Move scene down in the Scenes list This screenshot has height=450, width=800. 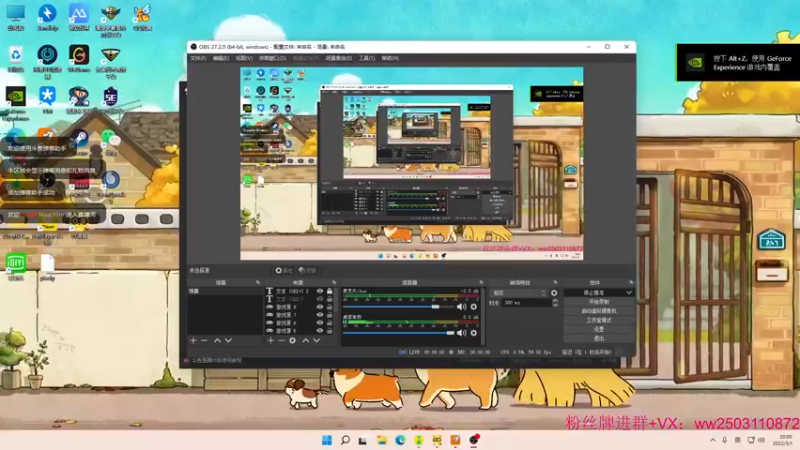click(229, 340)
